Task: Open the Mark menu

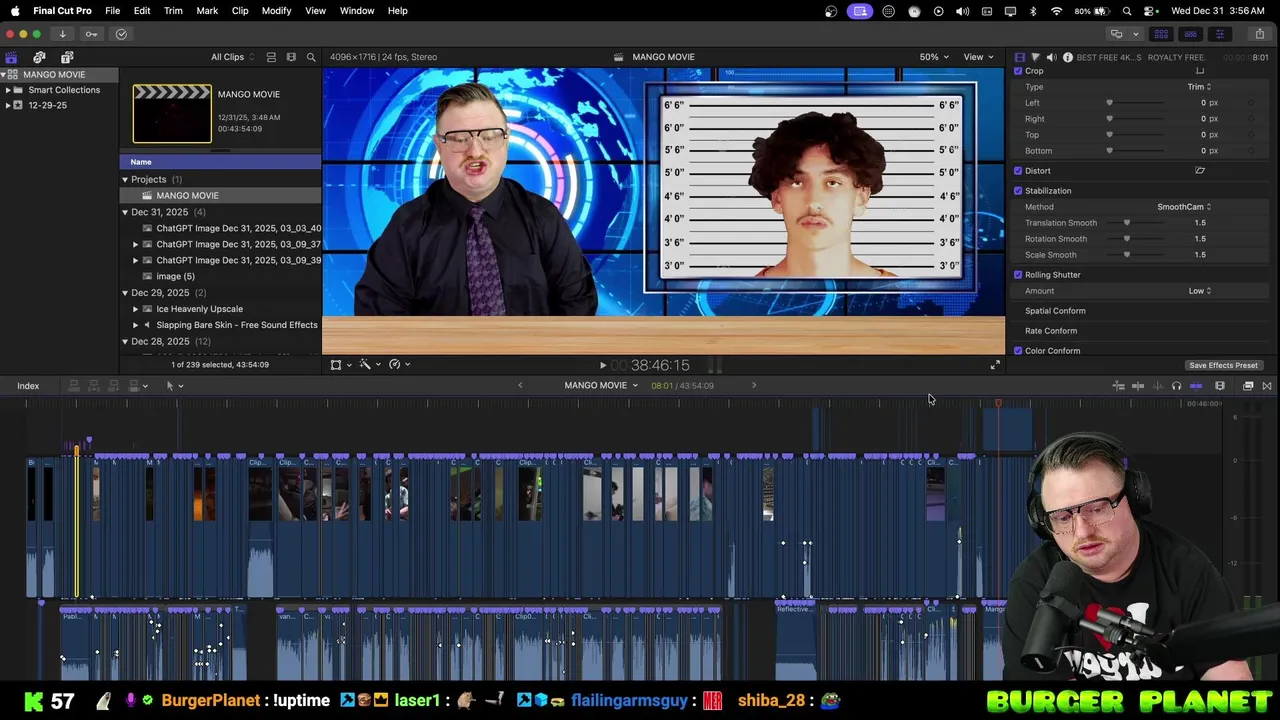Action: click(x=207, y=11)
